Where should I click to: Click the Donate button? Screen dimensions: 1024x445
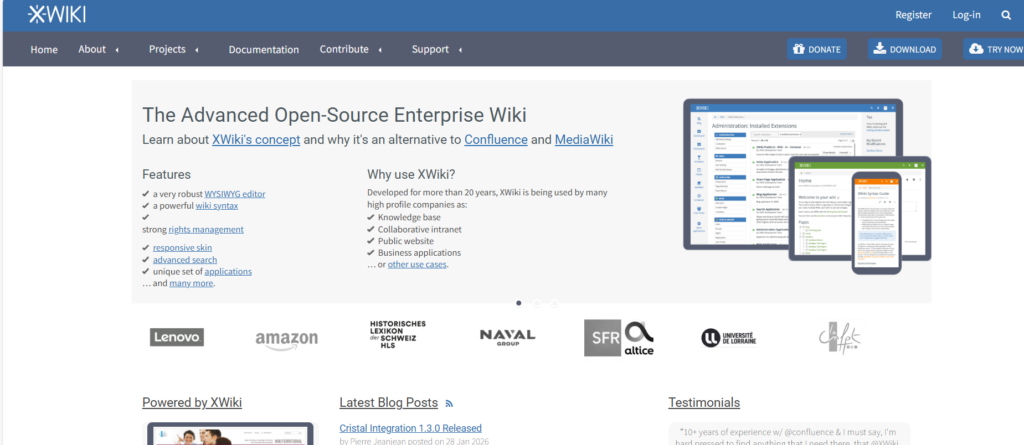[x=816, y=49]
